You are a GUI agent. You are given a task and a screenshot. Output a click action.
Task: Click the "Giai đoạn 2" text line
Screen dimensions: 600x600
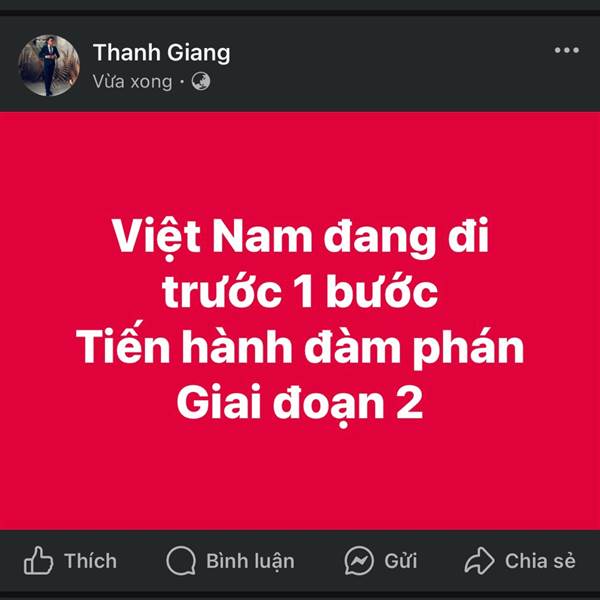[300, 404]
